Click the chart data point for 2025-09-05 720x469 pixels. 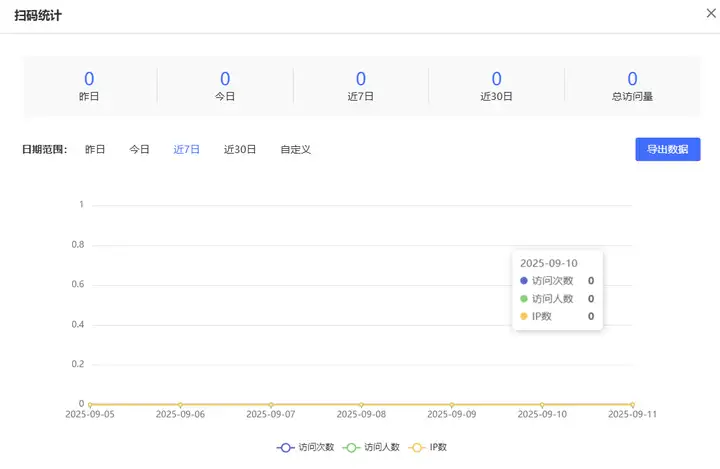[x=90, y=405]
